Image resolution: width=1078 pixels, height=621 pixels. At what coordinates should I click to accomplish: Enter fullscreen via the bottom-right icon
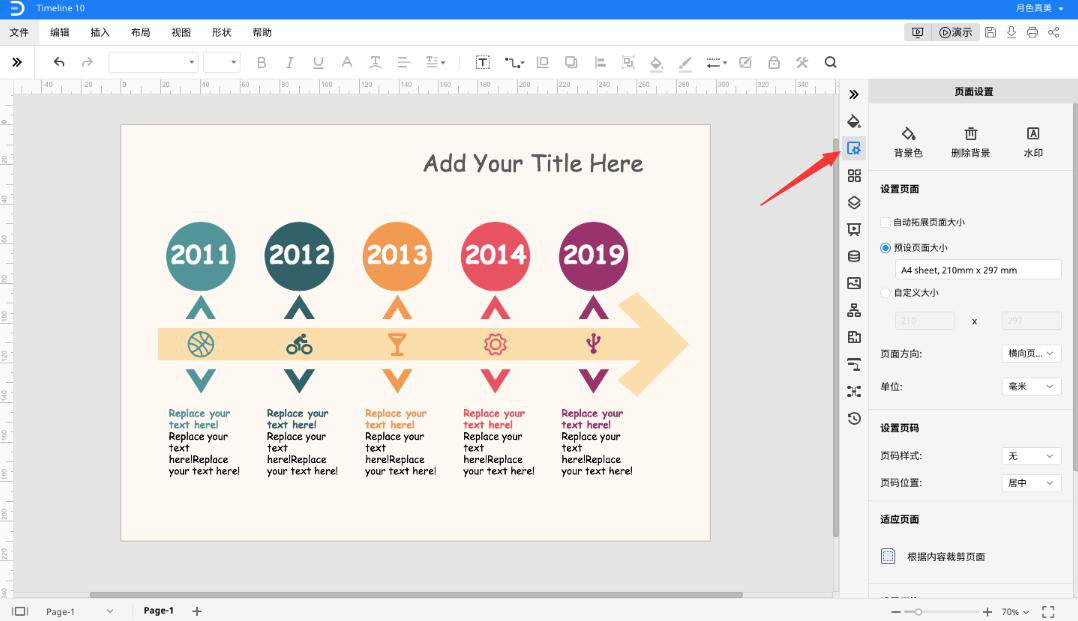coord(1048,611)
